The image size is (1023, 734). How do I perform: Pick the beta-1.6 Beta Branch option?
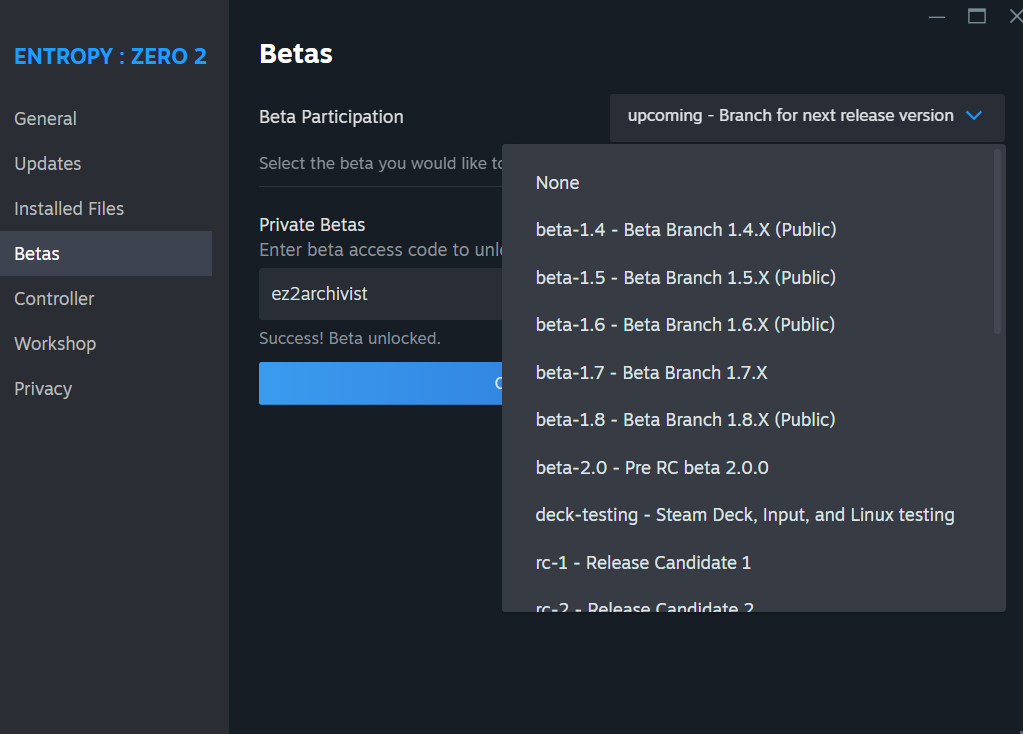tap(685, 325)
